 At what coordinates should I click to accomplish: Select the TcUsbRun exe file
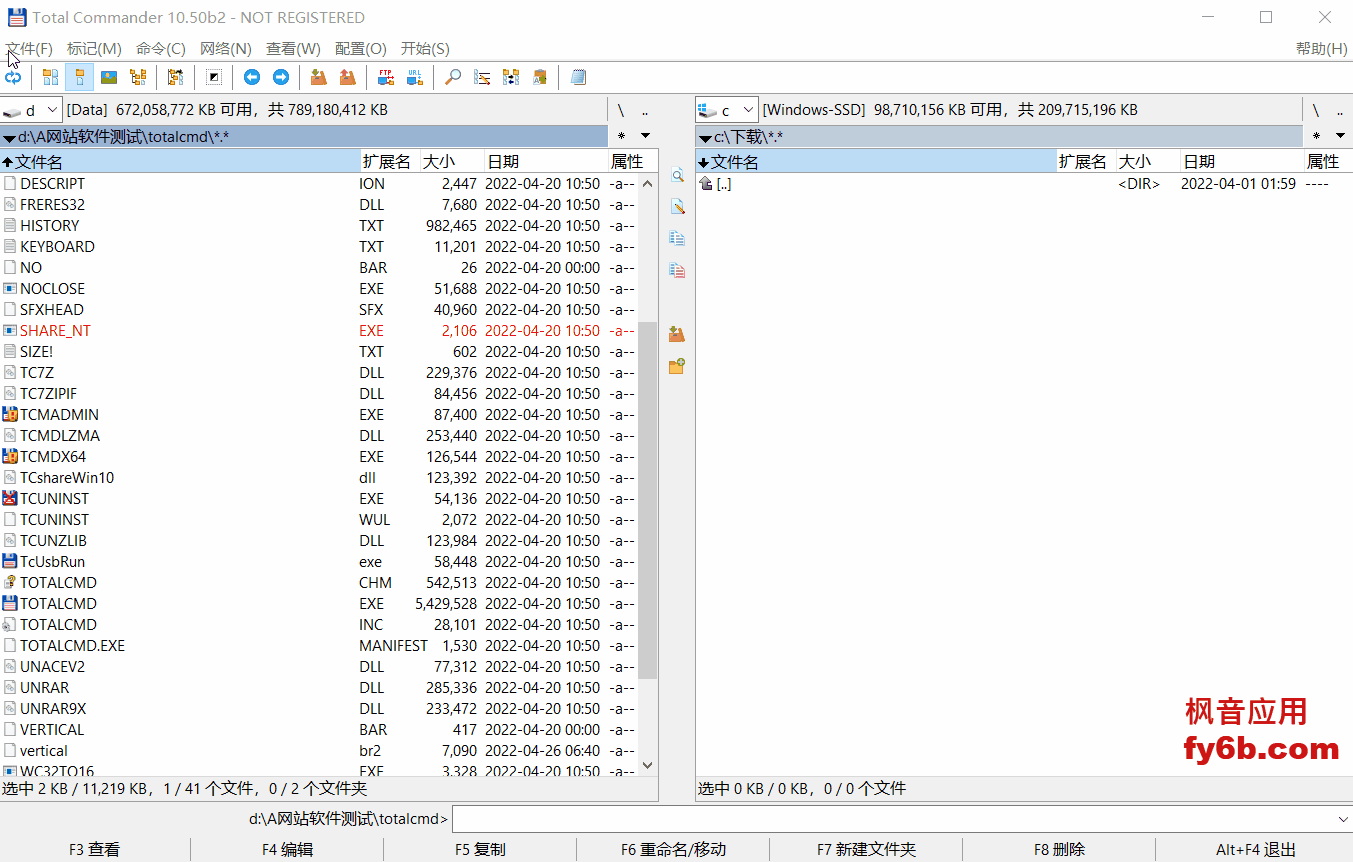pyautogui.click(x=319, y=562)
